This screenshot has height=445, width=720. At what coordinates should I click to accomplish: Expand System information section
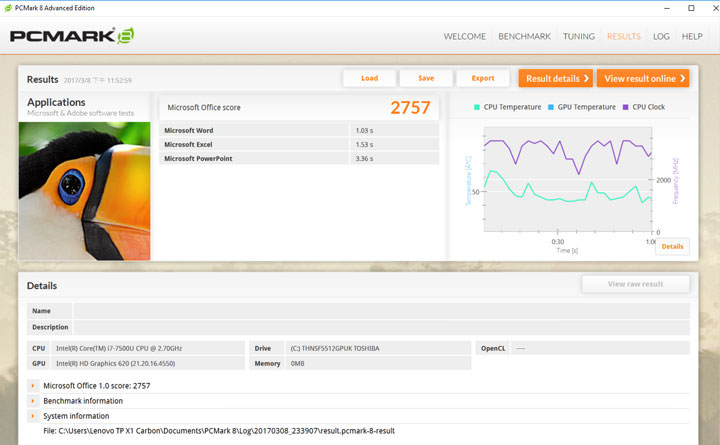tap(33, 416)
